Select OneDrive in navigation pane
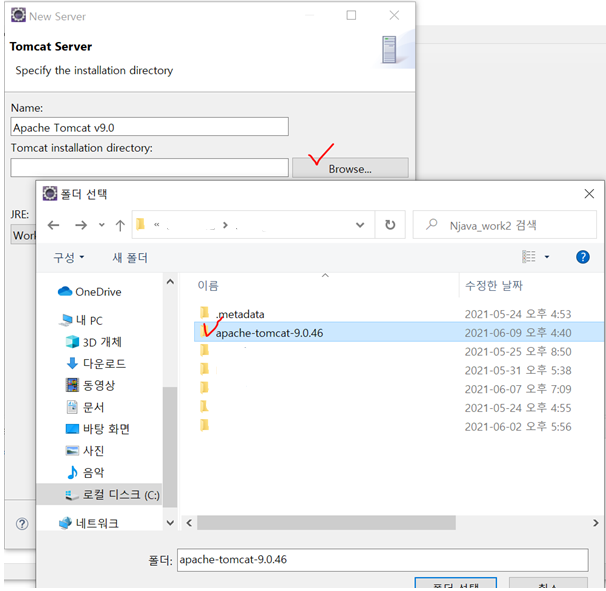Viewport: 606px width, 591px height. [x=90, y=292]
